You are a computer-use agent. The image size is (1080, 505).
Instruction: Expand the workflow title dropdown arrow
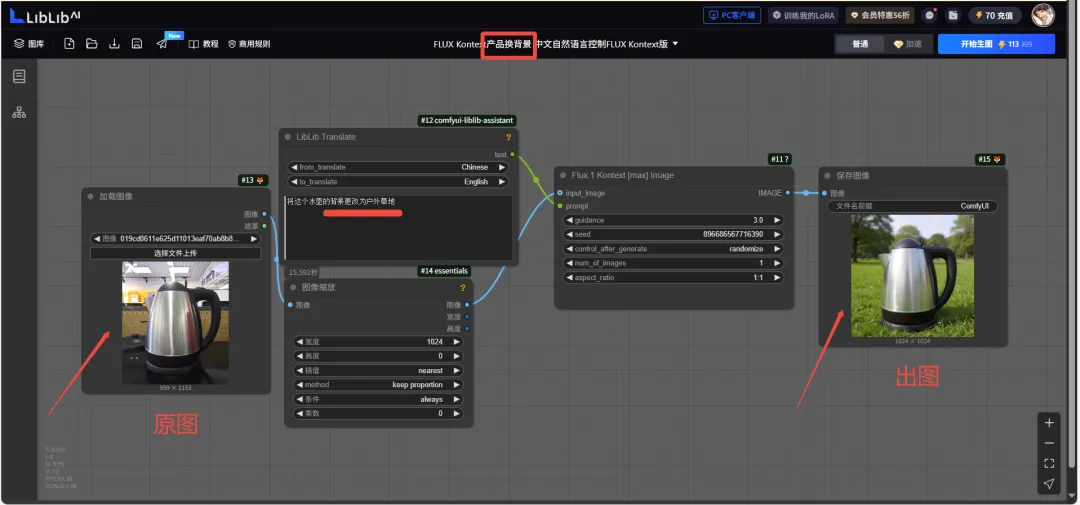tap(675, 43)
